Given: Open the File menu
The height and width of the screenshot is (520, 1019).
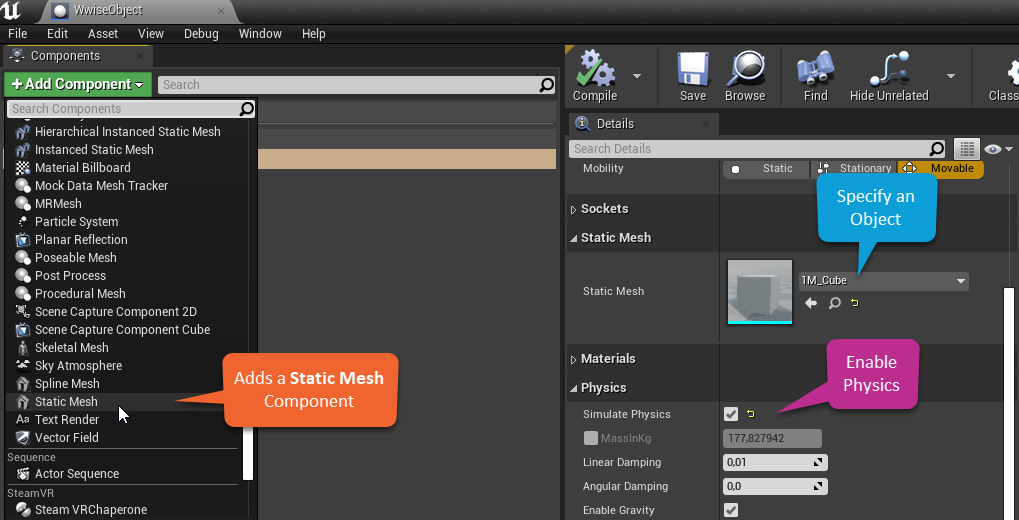Looking at the screenshot, I should pos(18,34).
